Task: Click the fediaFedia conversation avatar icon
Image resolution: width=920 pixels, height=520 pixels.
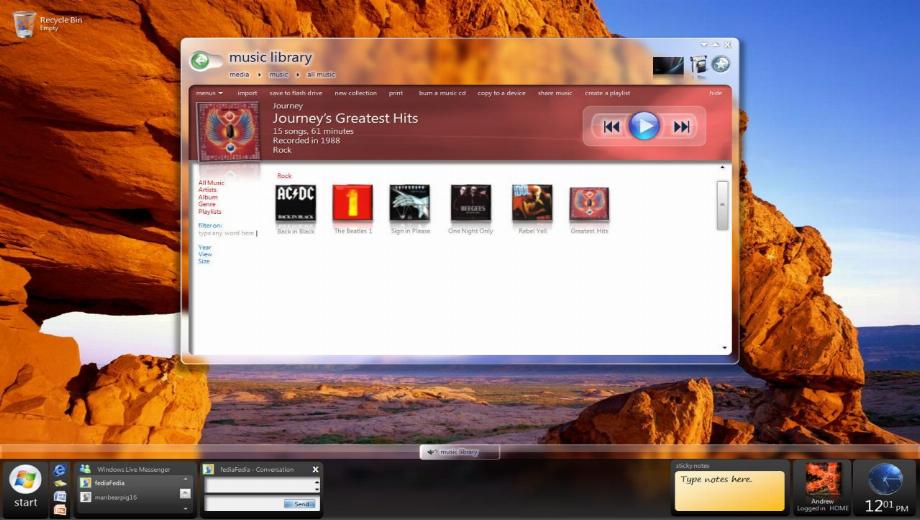Action: [208, 469]
